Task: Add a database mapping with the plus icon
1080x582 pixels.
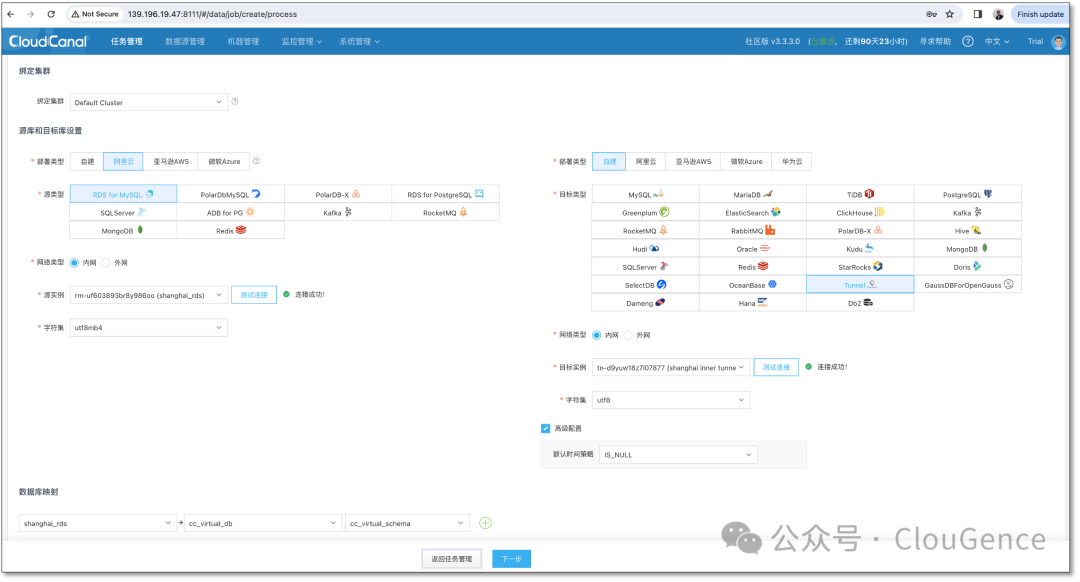Action: click(x=485, y=523)
